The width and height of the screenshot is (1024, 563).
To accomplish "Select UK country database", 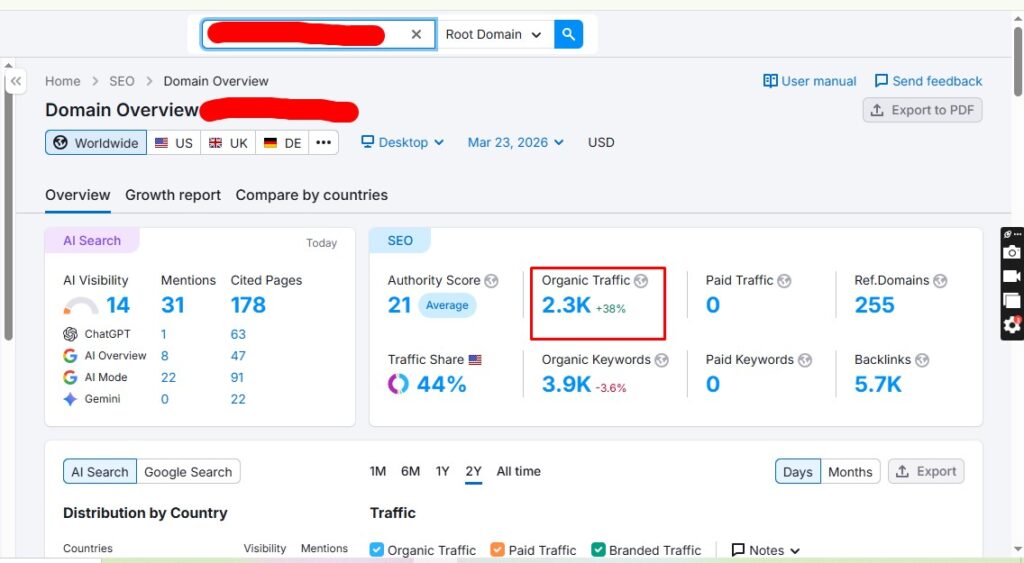I will click(x=228, y=142).
